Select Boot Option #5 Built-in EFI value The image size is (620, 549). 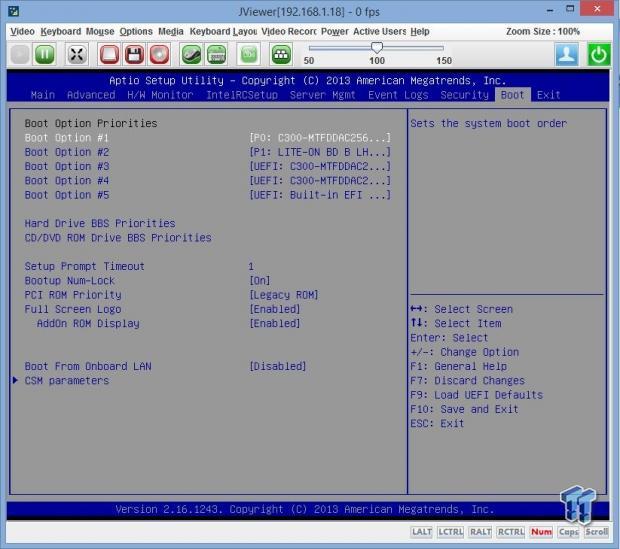pos(320,195)
